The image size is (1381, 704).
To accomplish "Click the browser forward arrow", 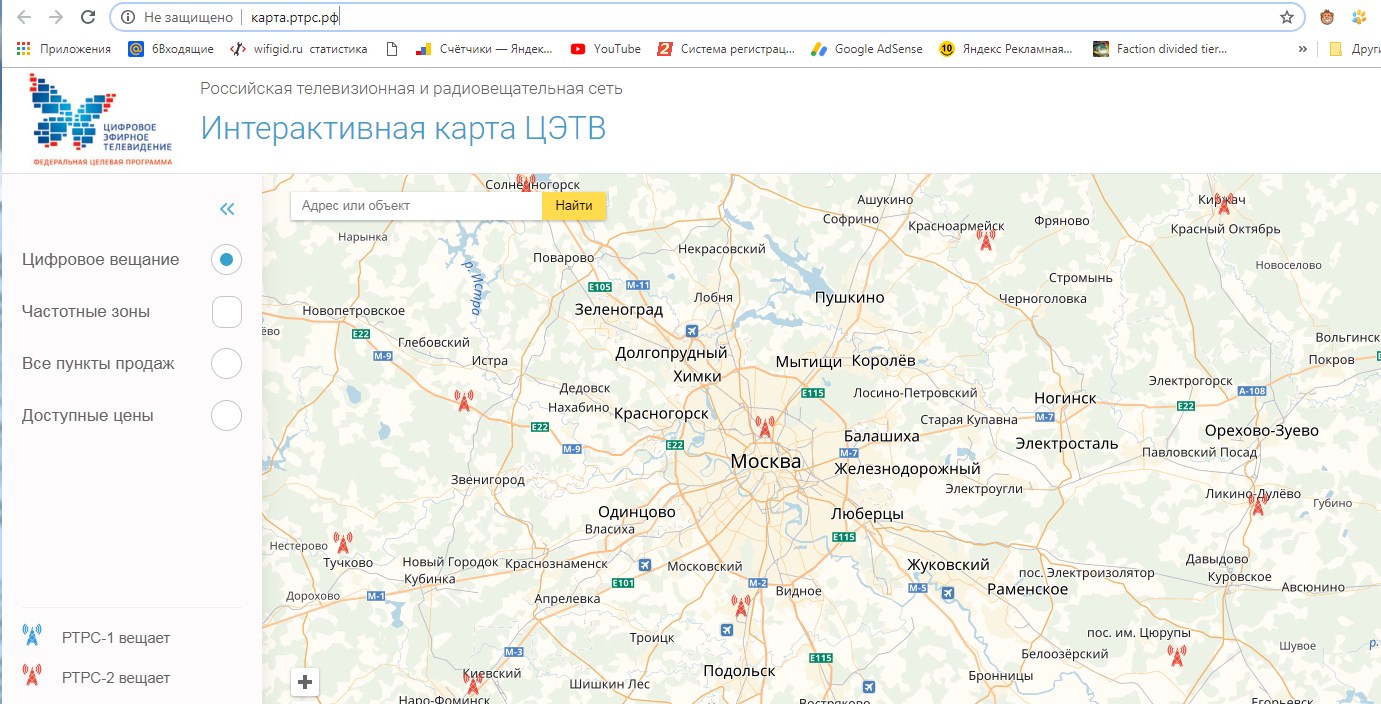I will (x=56, y=17).
